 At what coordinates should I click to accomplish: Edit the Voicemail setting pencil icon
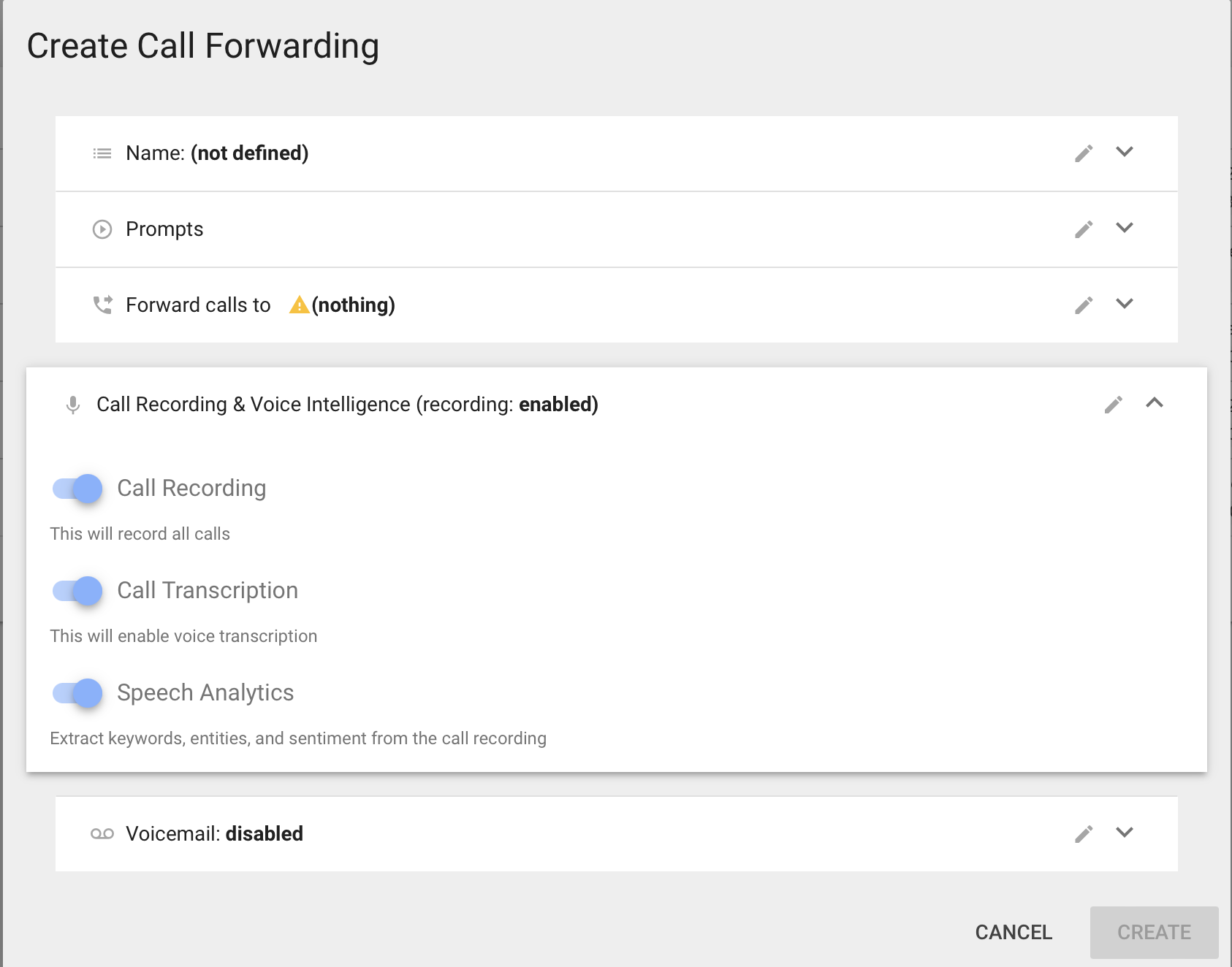coord(1084,834)
